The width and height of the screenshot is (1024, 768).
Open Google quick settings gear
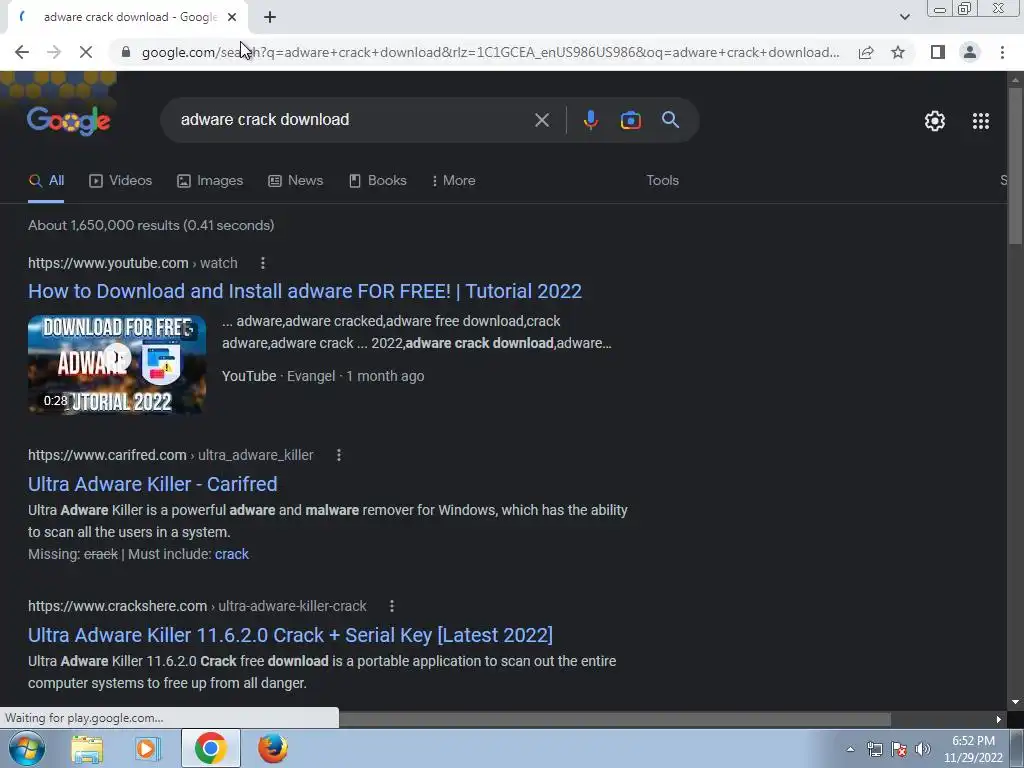[x=935, y=121]
